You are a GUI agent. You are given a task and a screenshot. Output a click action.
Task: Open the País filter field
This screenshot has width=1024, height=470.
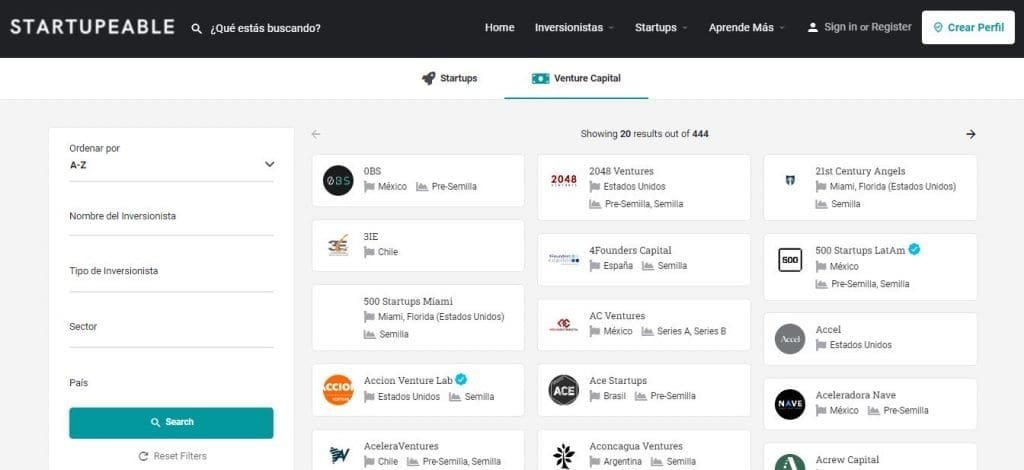coord(172,384)
